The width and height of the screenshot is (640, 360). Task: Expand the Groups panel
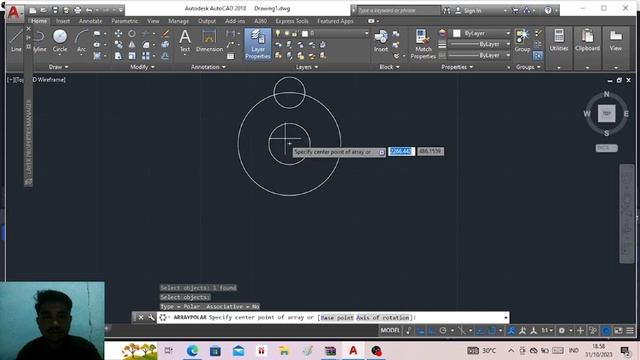tap(528, 67)
